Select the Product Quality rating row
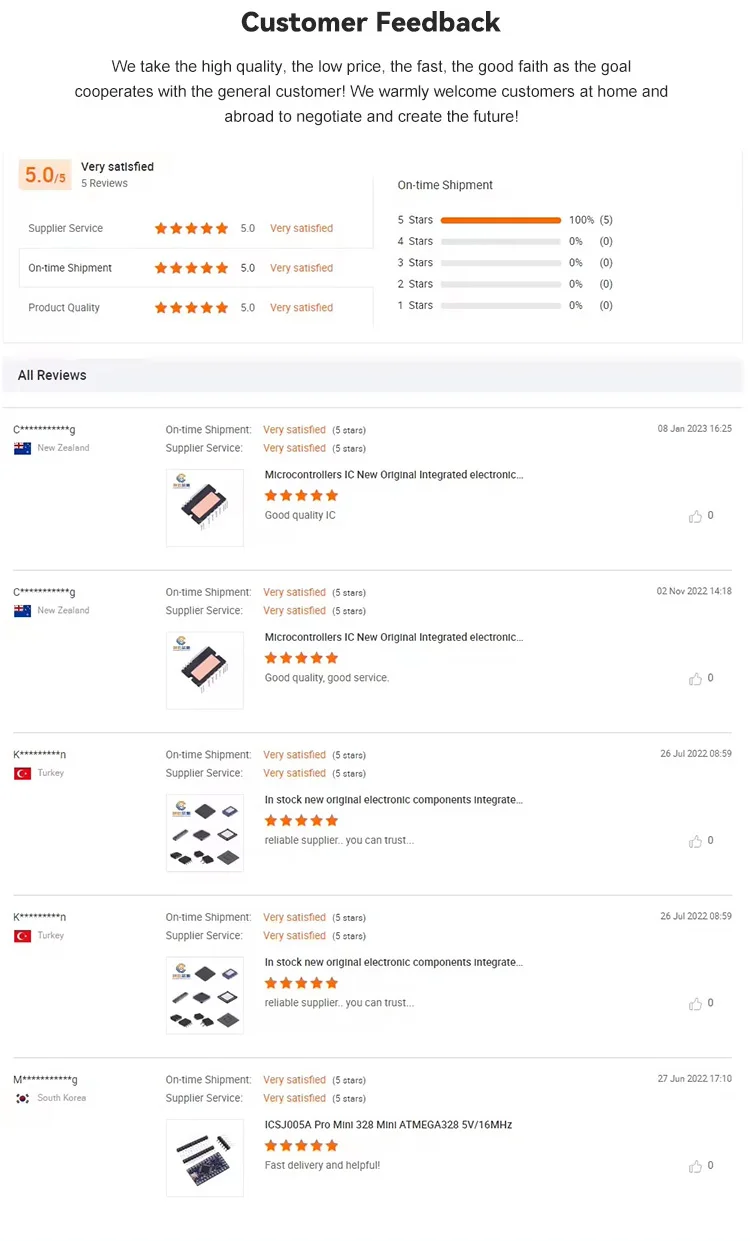The image size is (750, 1241). 196,308
